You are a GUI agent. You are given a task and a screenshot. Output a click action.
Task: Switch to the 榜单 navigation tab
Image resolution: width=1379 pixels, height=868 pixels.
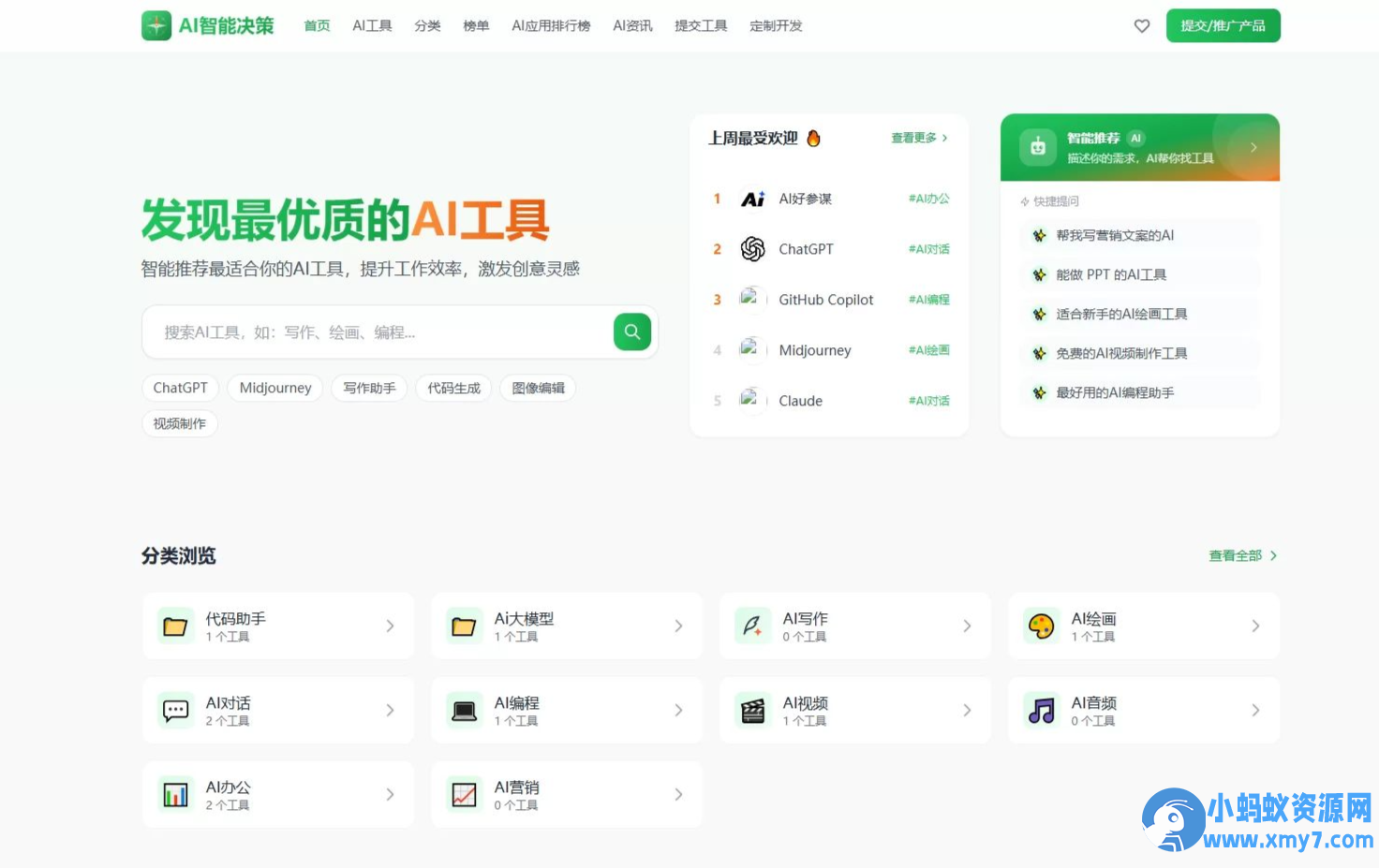point(475,26)
